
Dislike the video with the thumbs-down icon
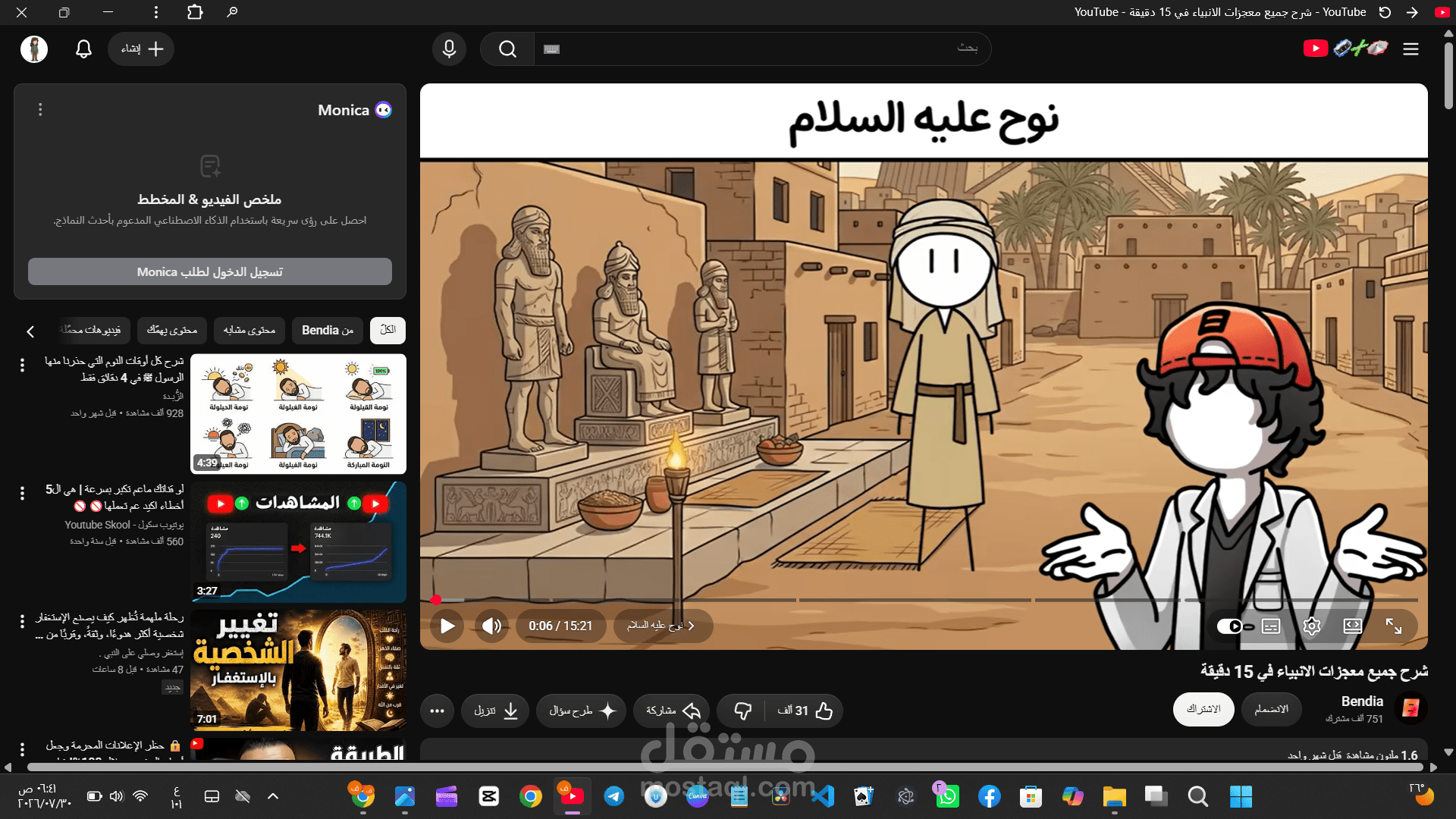742,711
